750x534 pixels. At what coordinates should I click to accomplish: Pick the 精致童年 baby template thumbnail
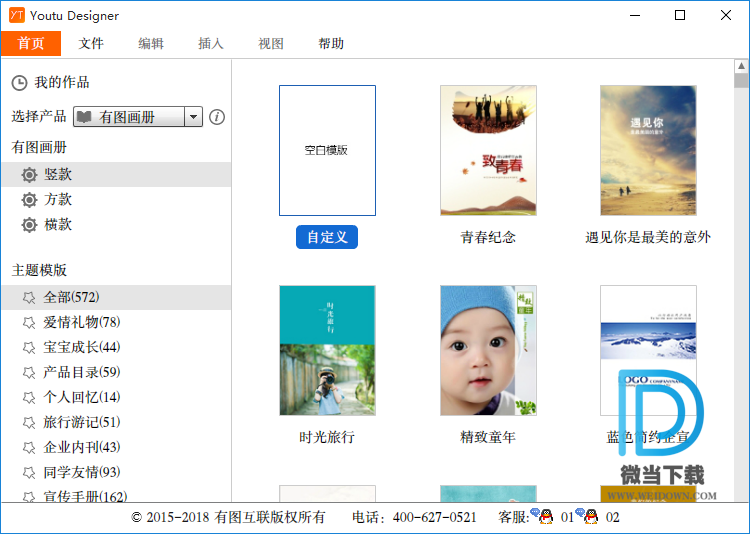coord(488,350)
